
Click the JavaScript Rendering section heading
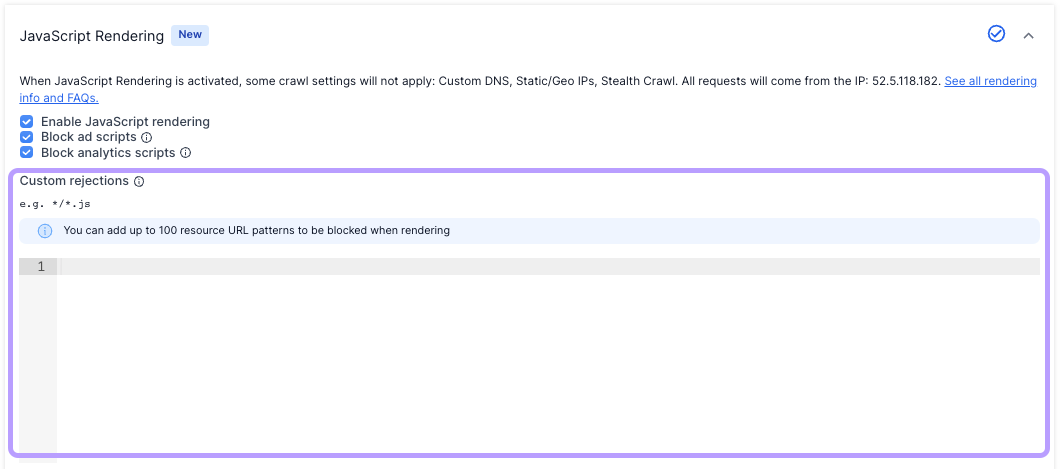[92, 36]
